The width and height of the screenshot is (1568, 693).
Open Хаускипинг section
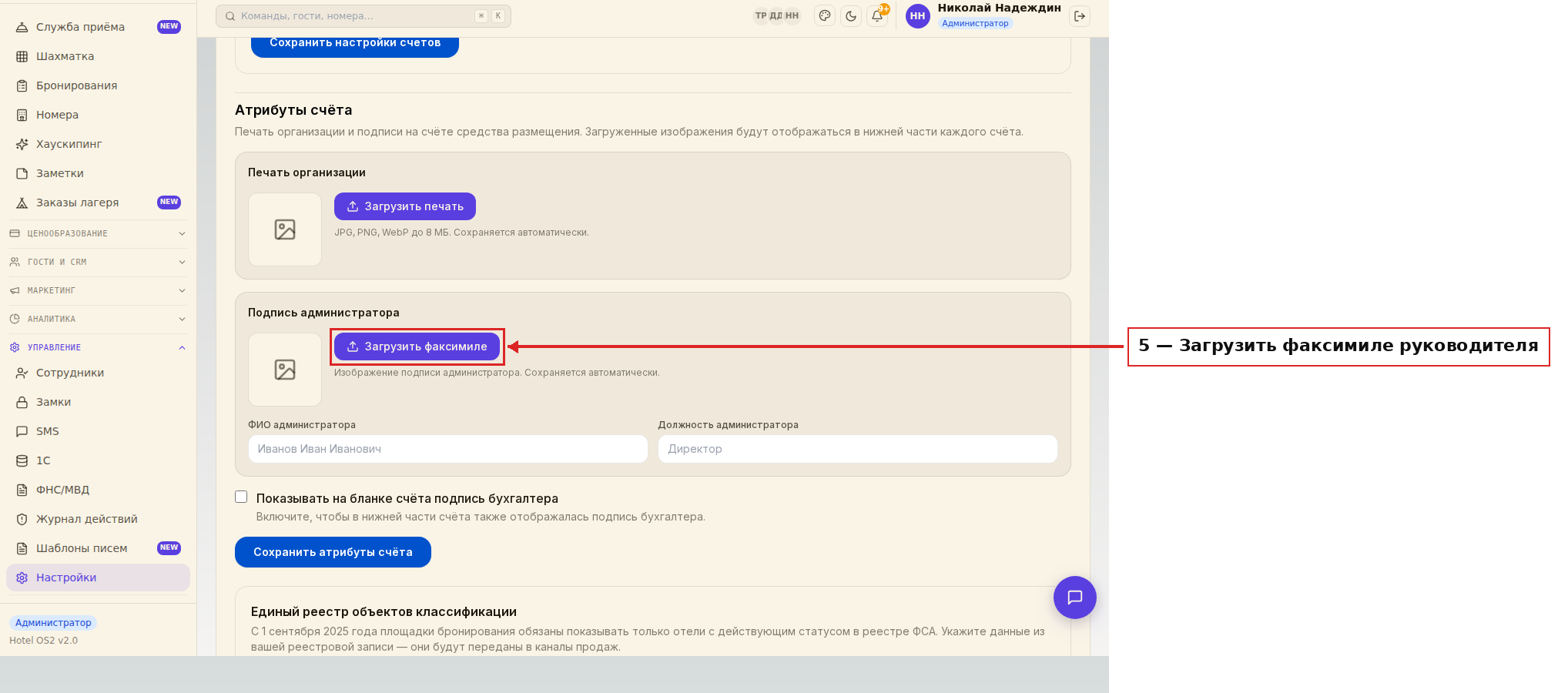pos(98,144)
